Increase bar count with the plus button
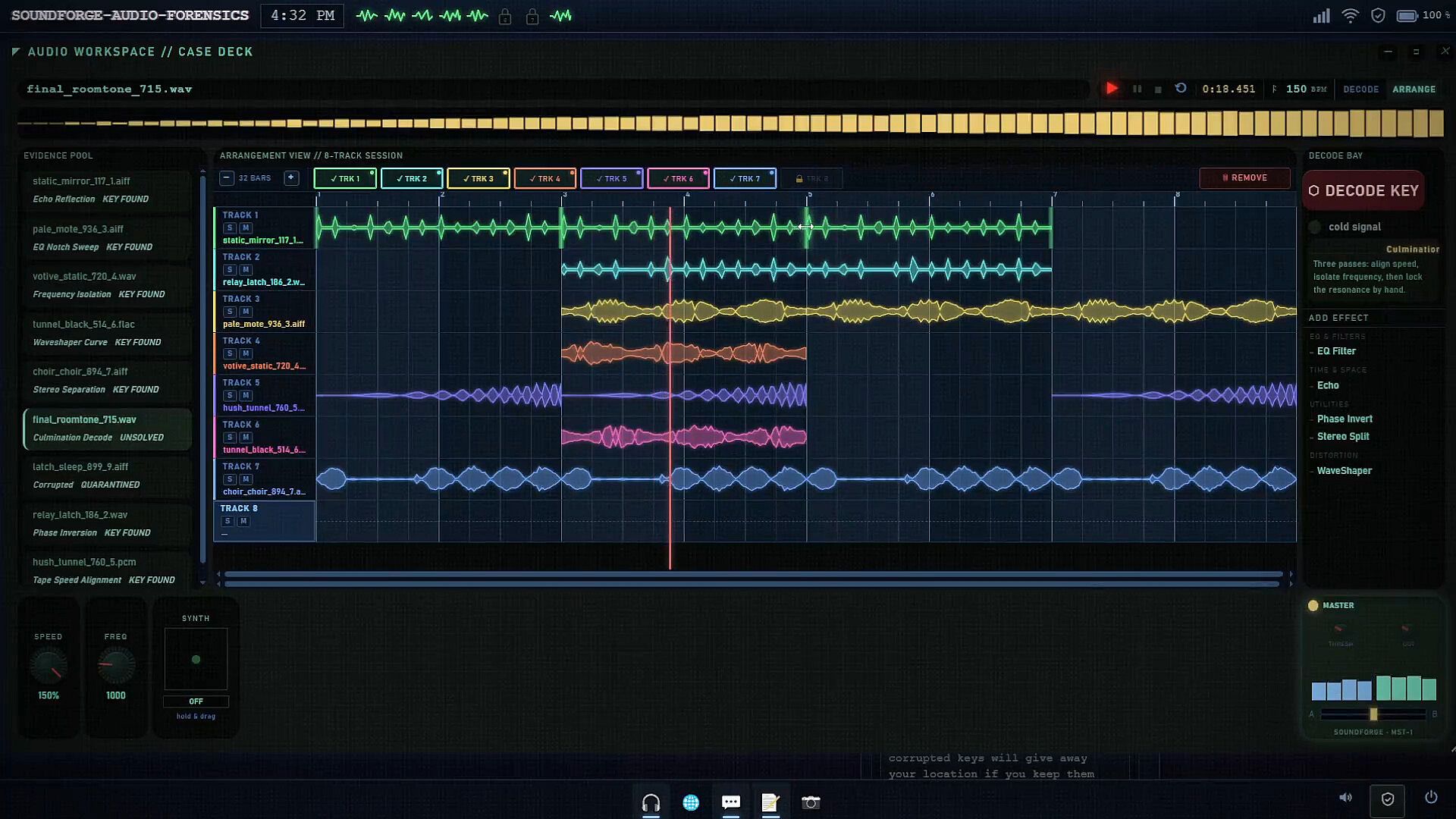 tap(291, 178)
